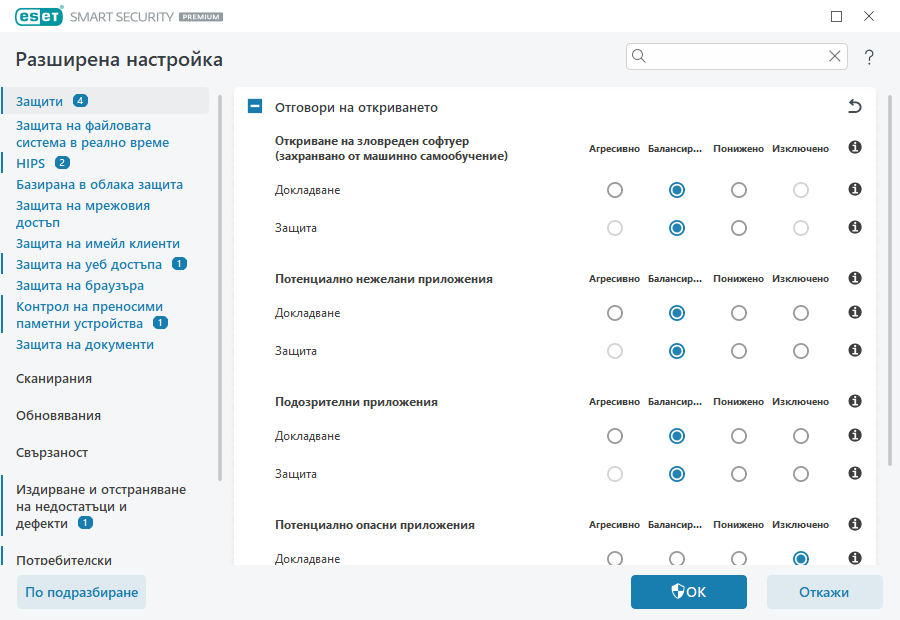Click the По подразбиране button
900x620 pixels.
[80, 592]
